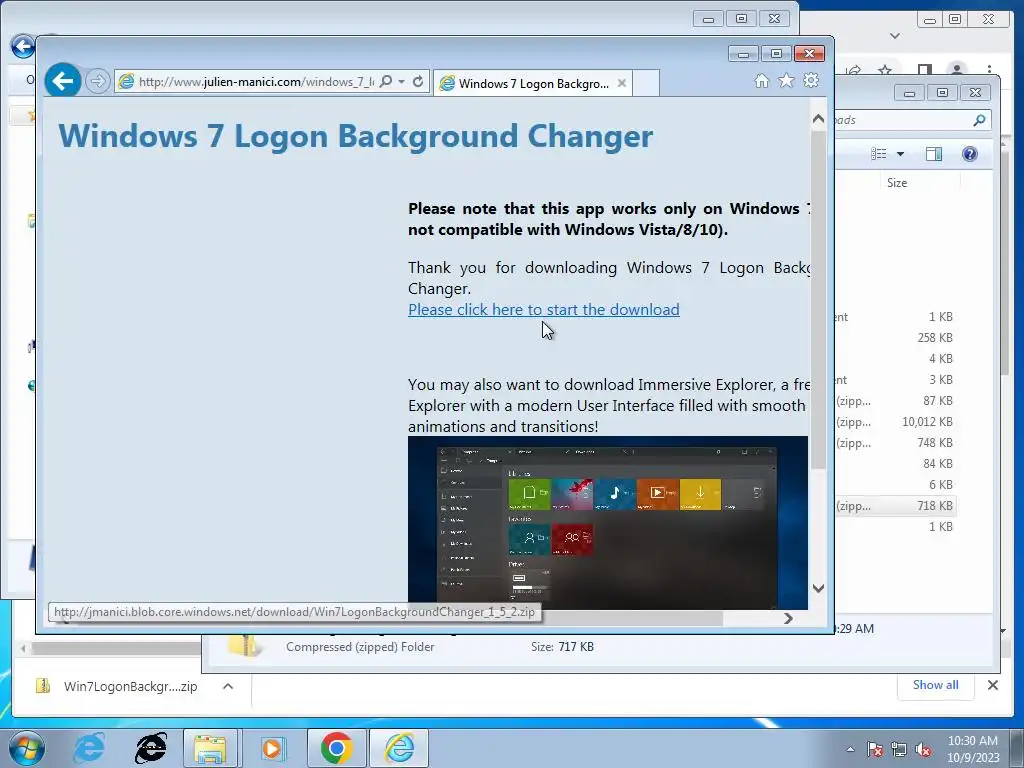This screenshot has height=768, width=1024.
Task: Click Show all downloads in Chrome
Action: [935, 685]
